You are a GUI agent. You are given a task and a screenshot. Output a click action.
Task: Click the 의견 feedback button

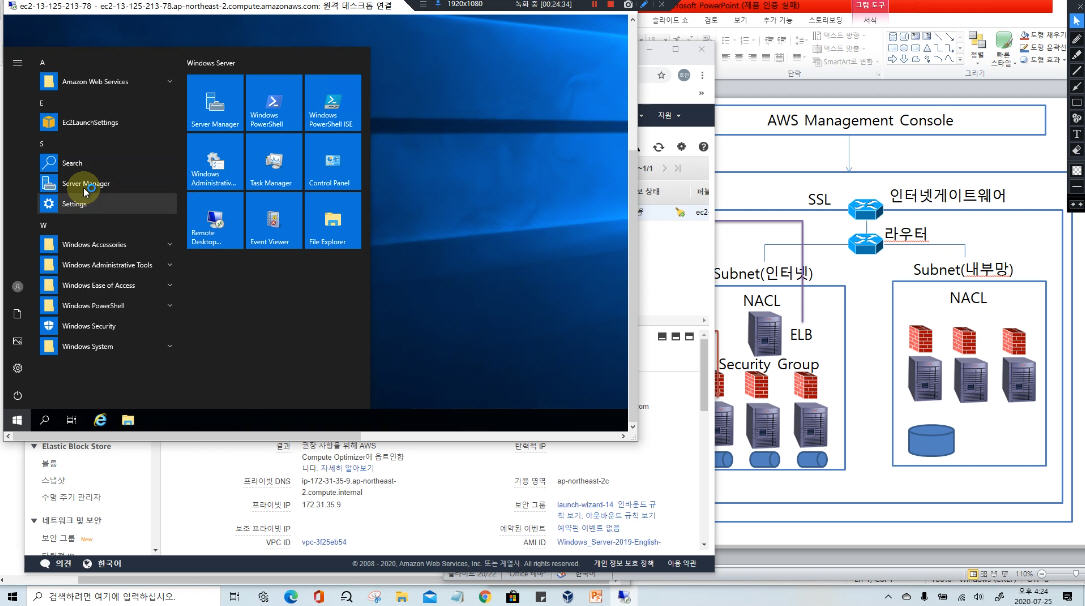pyautogui.click(x=56, y=564)
